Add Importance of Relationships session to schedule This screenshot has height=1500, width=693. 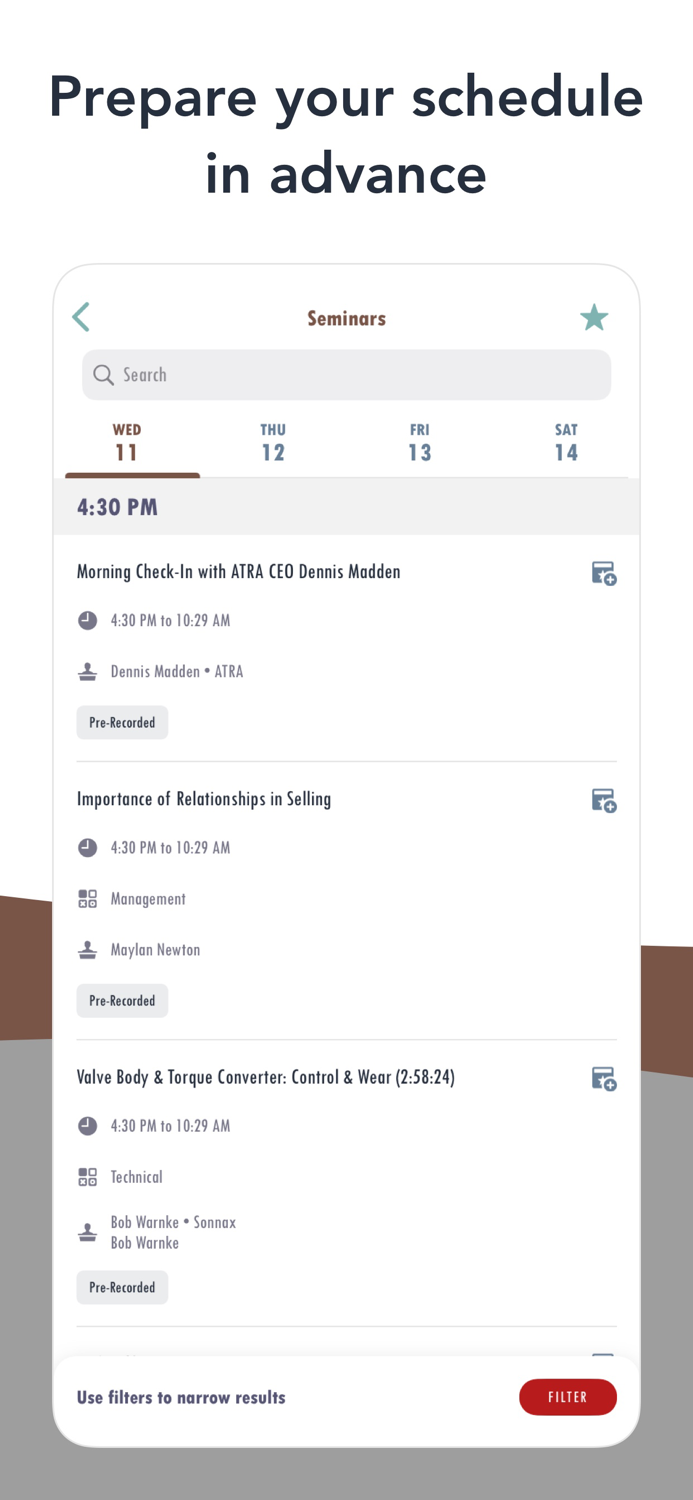603,800
